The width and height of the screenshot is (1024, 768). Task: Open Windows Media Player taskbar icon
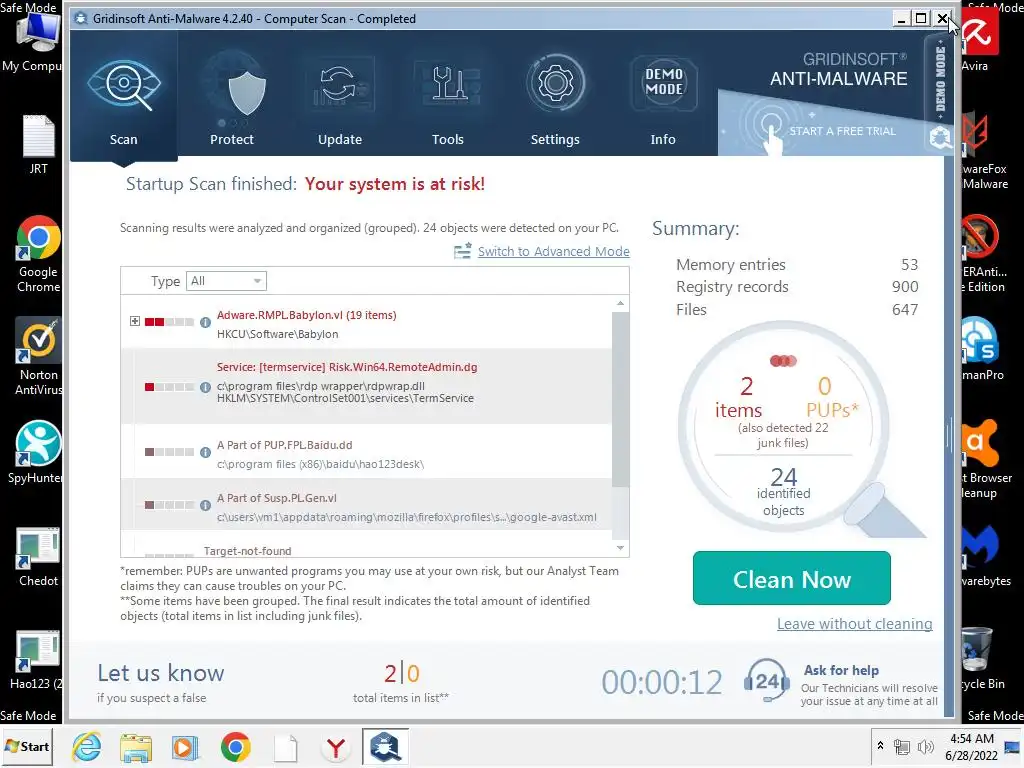[184, 747]
